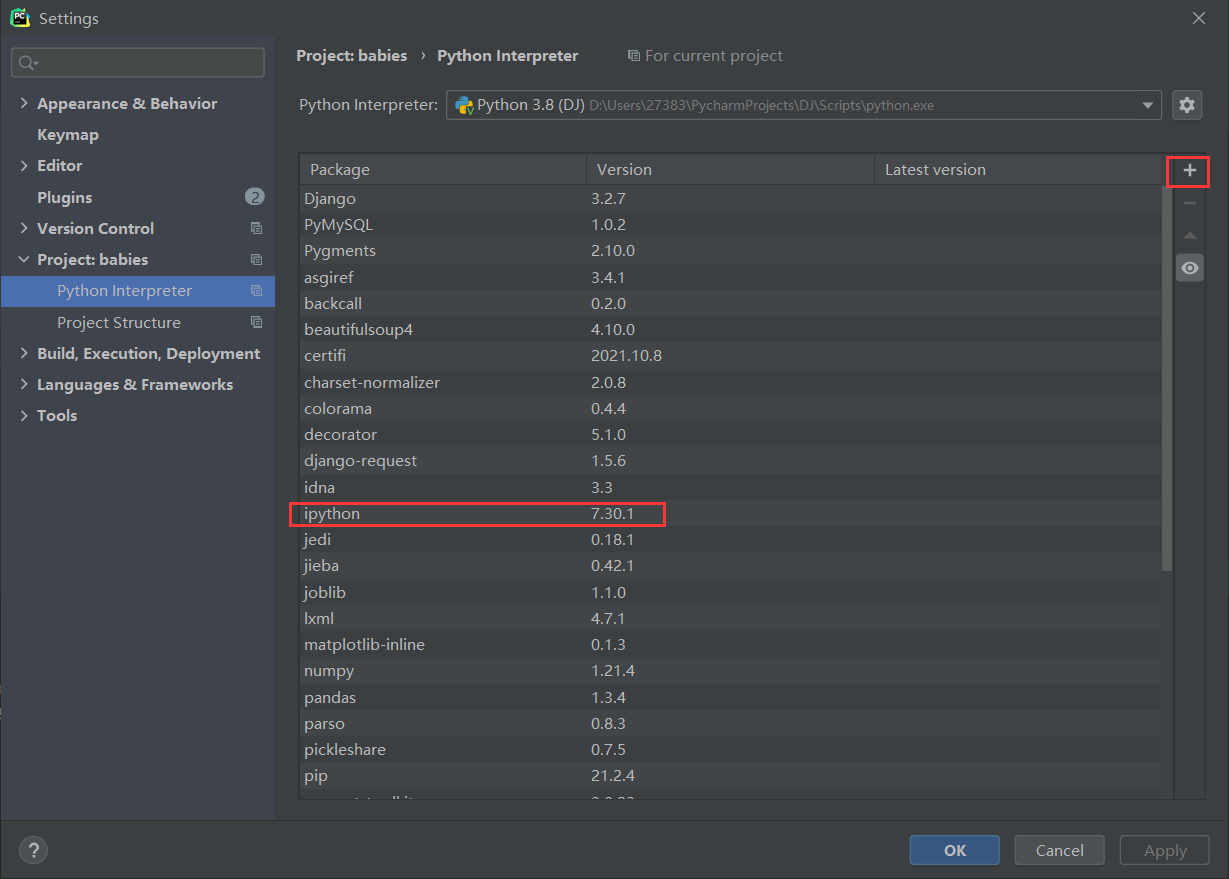Click the minus icon to uninstall package
Image resolution: width=1229 pixels, height=879 pixels.
[1189, 203]
